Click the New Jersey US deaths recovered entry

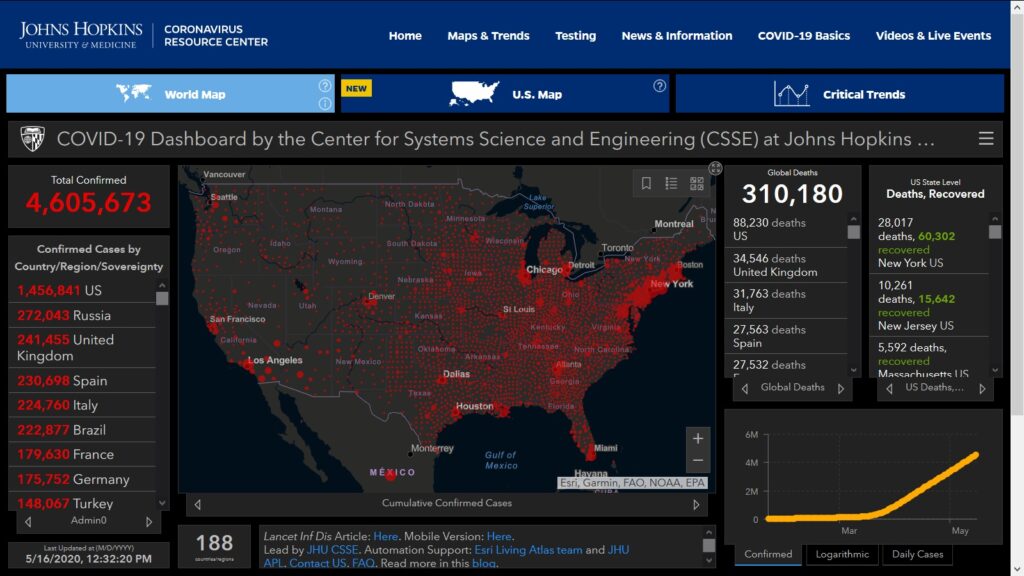coord(929,305)
